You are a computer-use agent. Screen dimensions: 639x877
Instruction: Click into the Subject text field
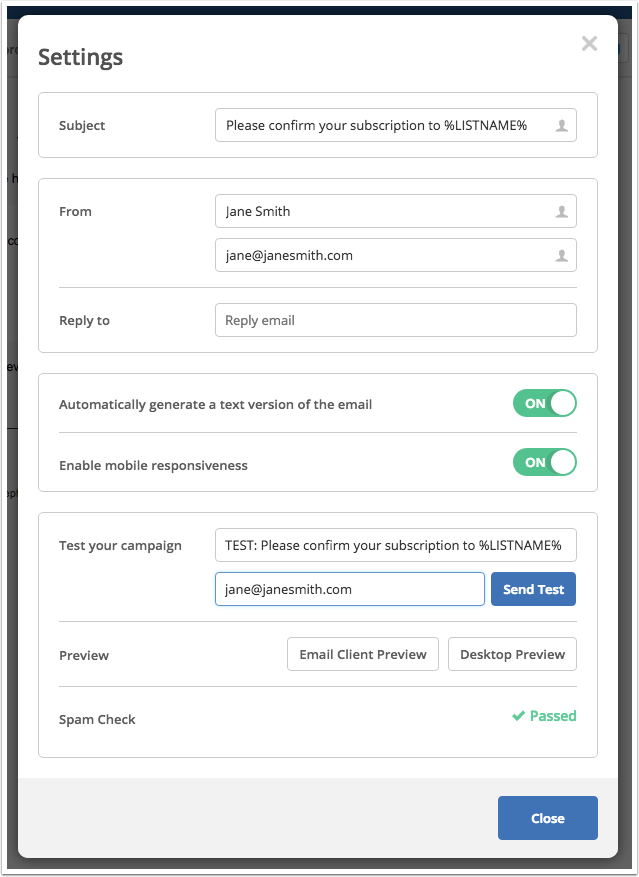click(x=396, y=125)
